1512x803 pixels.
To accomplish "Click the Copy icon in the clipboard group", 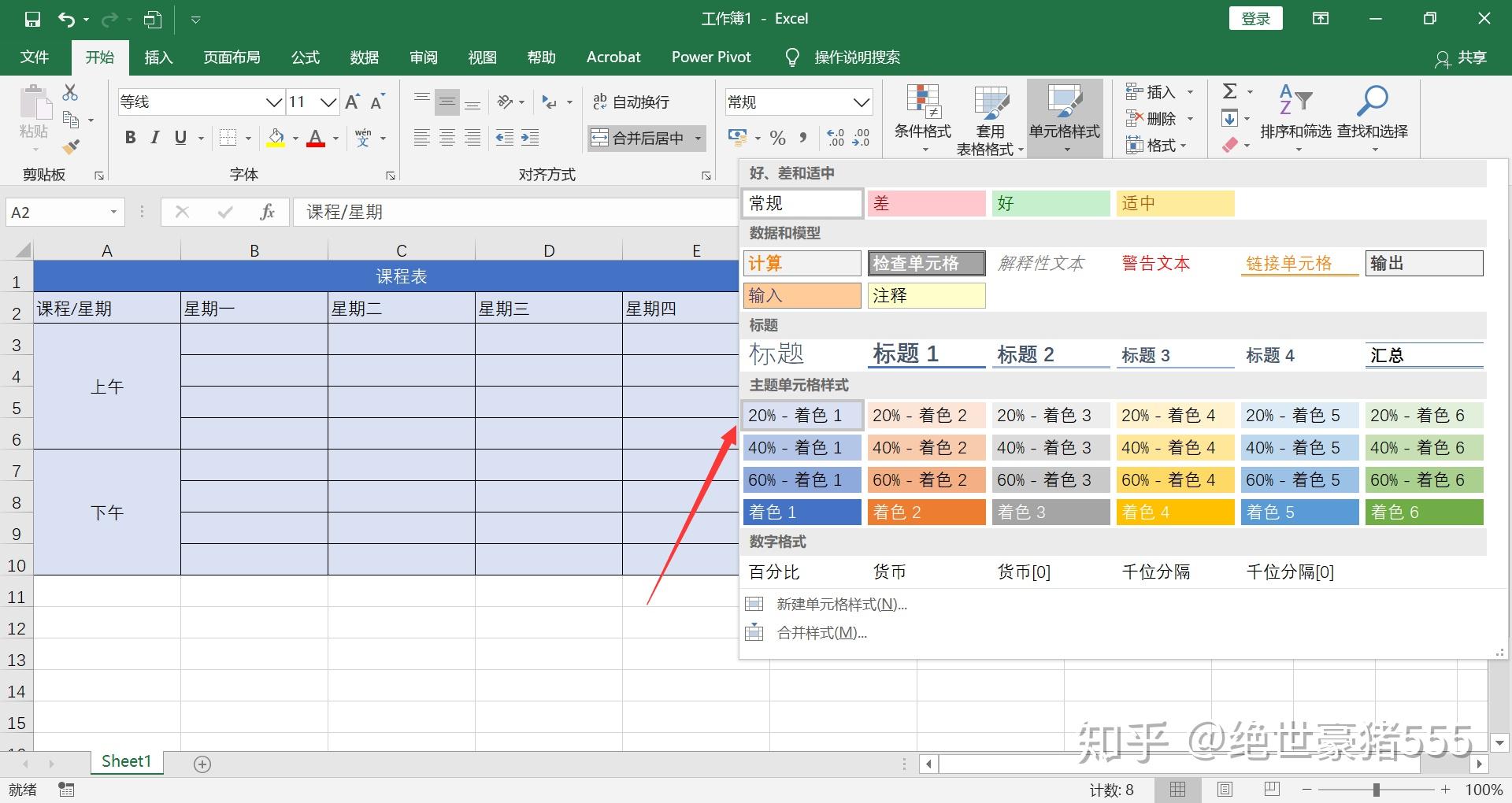I will (71, 120).
